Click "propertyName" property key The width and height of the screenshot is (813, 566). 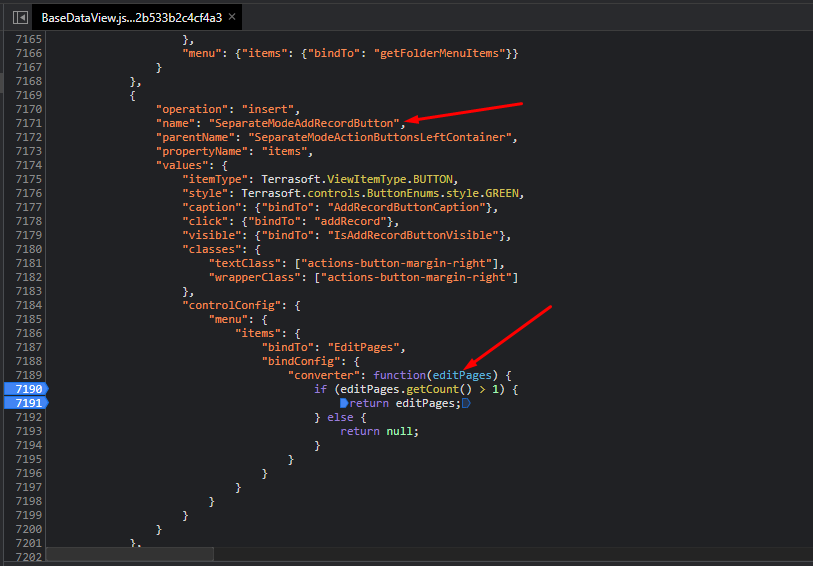click(x=202, y=151)
